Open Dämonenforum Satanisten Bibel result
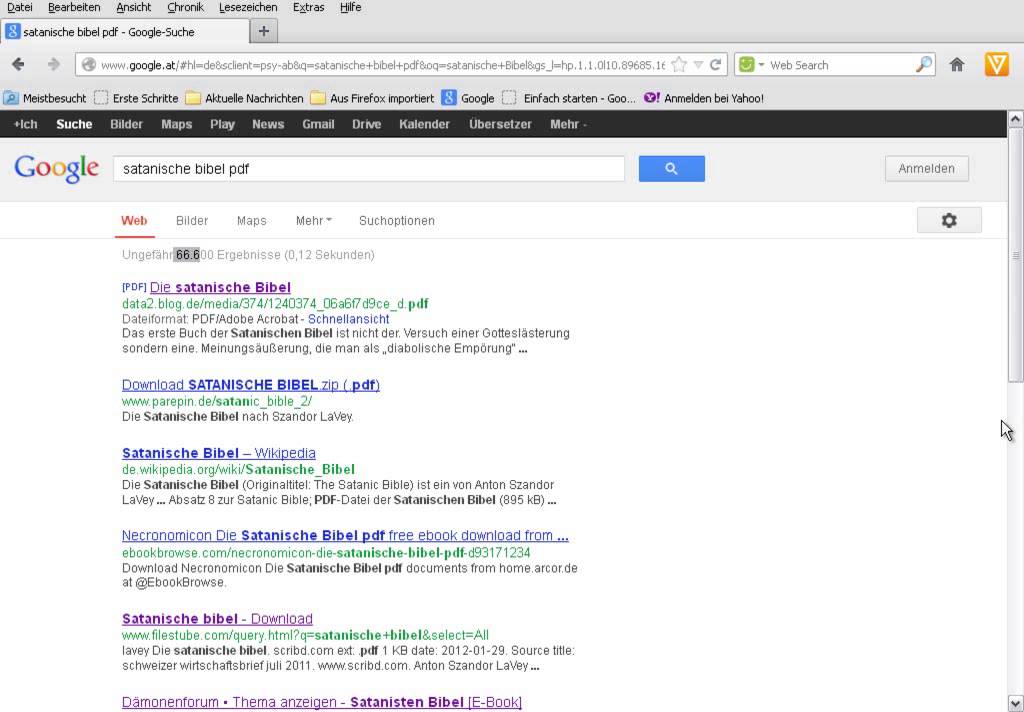This screenshot has height=712, width=1024. click(x=322, y=702)
